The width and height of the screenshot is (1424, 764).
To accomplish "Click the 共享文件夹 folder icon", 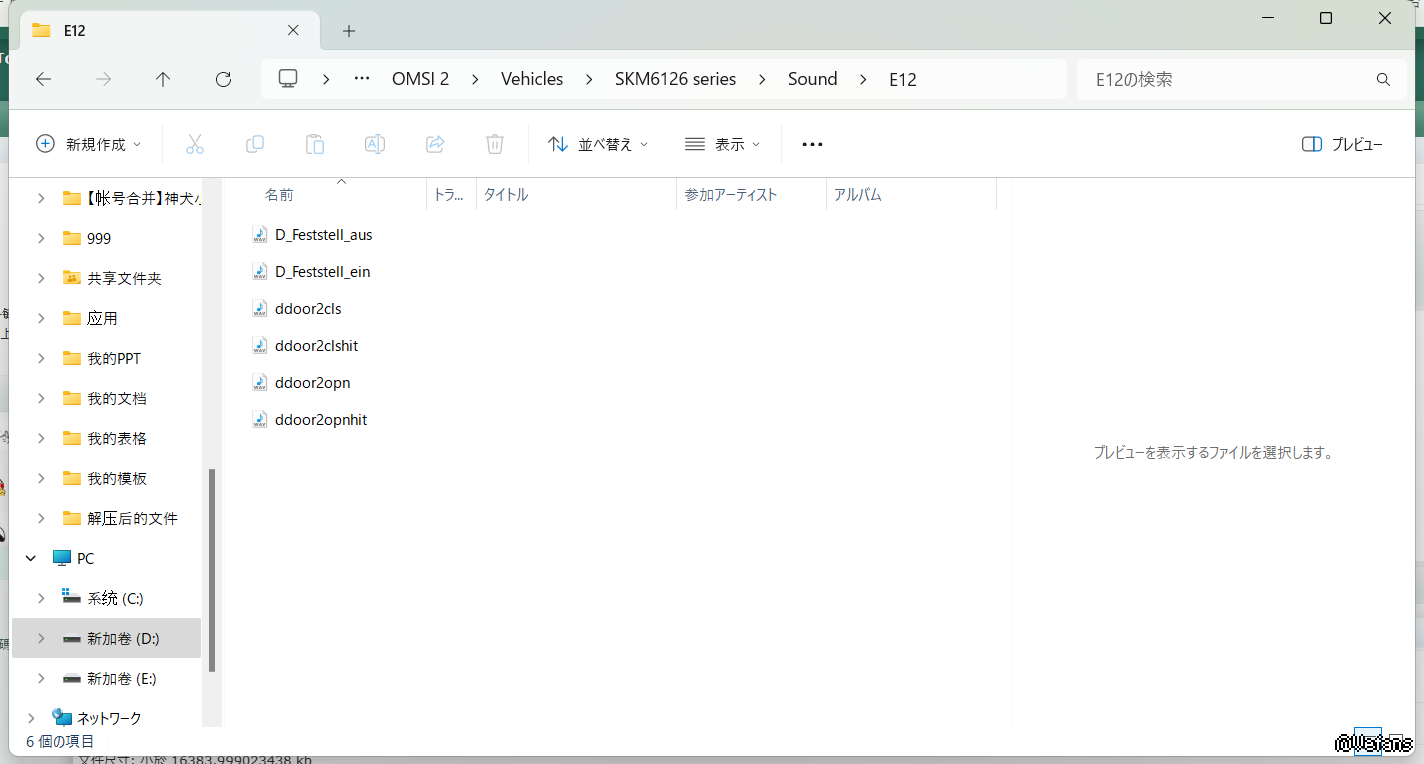I will pos(71,278).
